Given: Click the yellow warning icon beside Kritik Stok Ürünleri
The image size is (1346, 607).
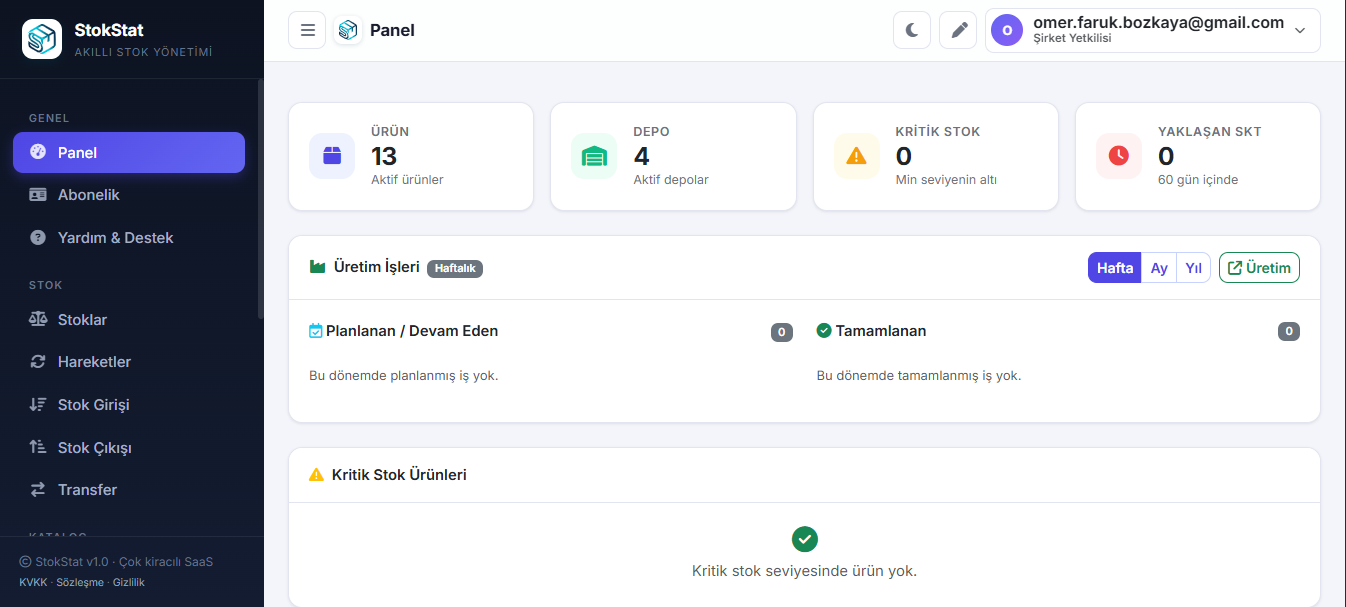Looking at the screenshot, I should tap(317, 475).
